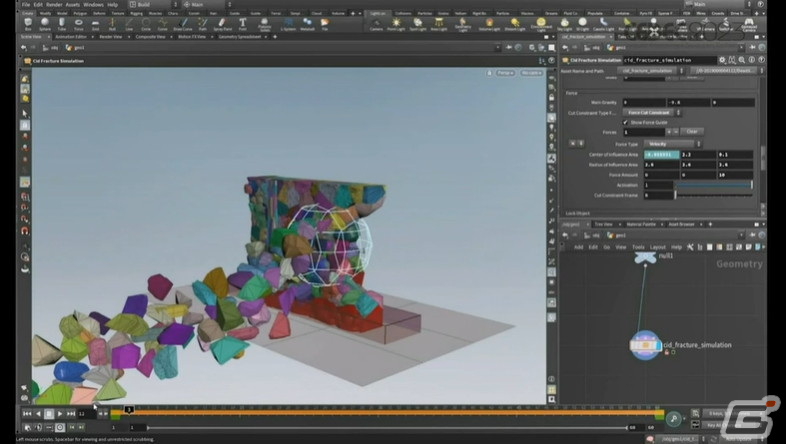Open the Main radial menu dropdown
786x444 pixels.
coord(207,5)
